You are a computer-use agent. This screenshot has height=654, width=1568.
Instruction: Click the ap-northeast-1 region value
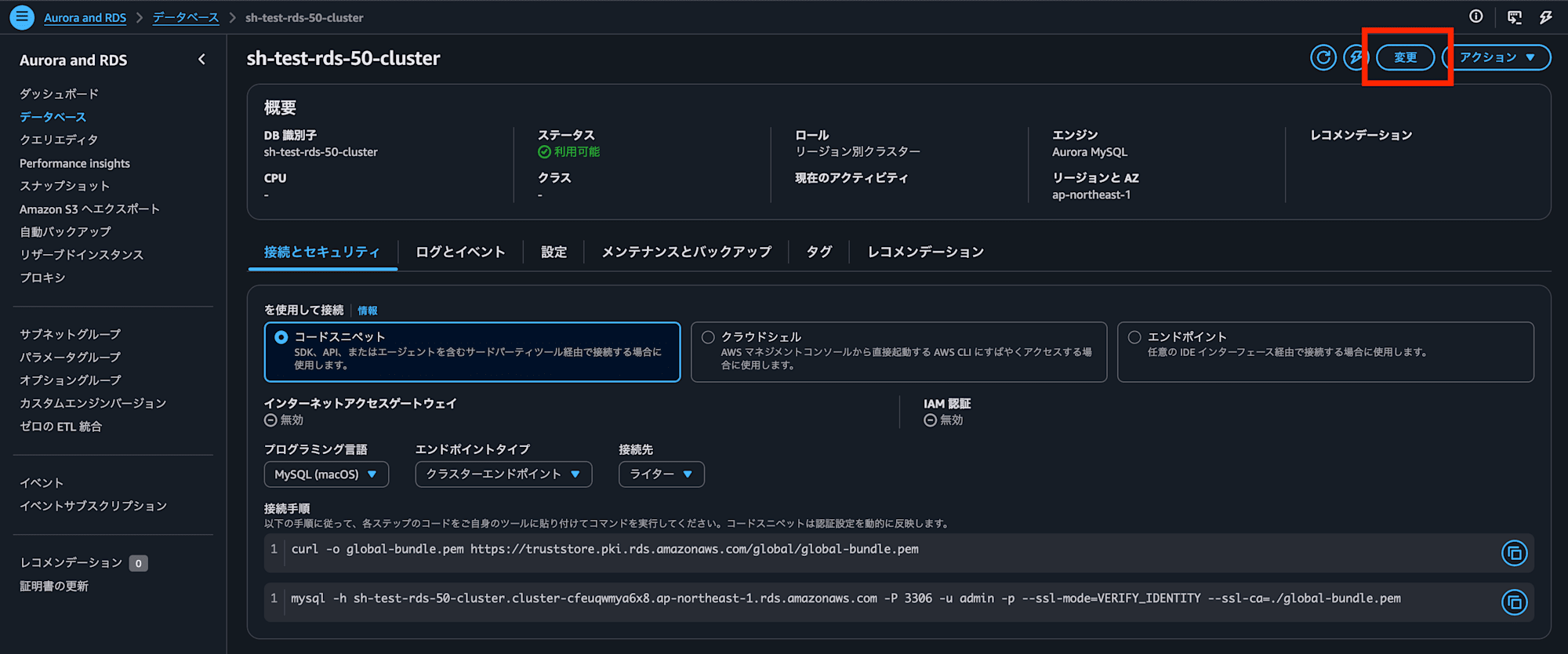[x=1091, y=195]
